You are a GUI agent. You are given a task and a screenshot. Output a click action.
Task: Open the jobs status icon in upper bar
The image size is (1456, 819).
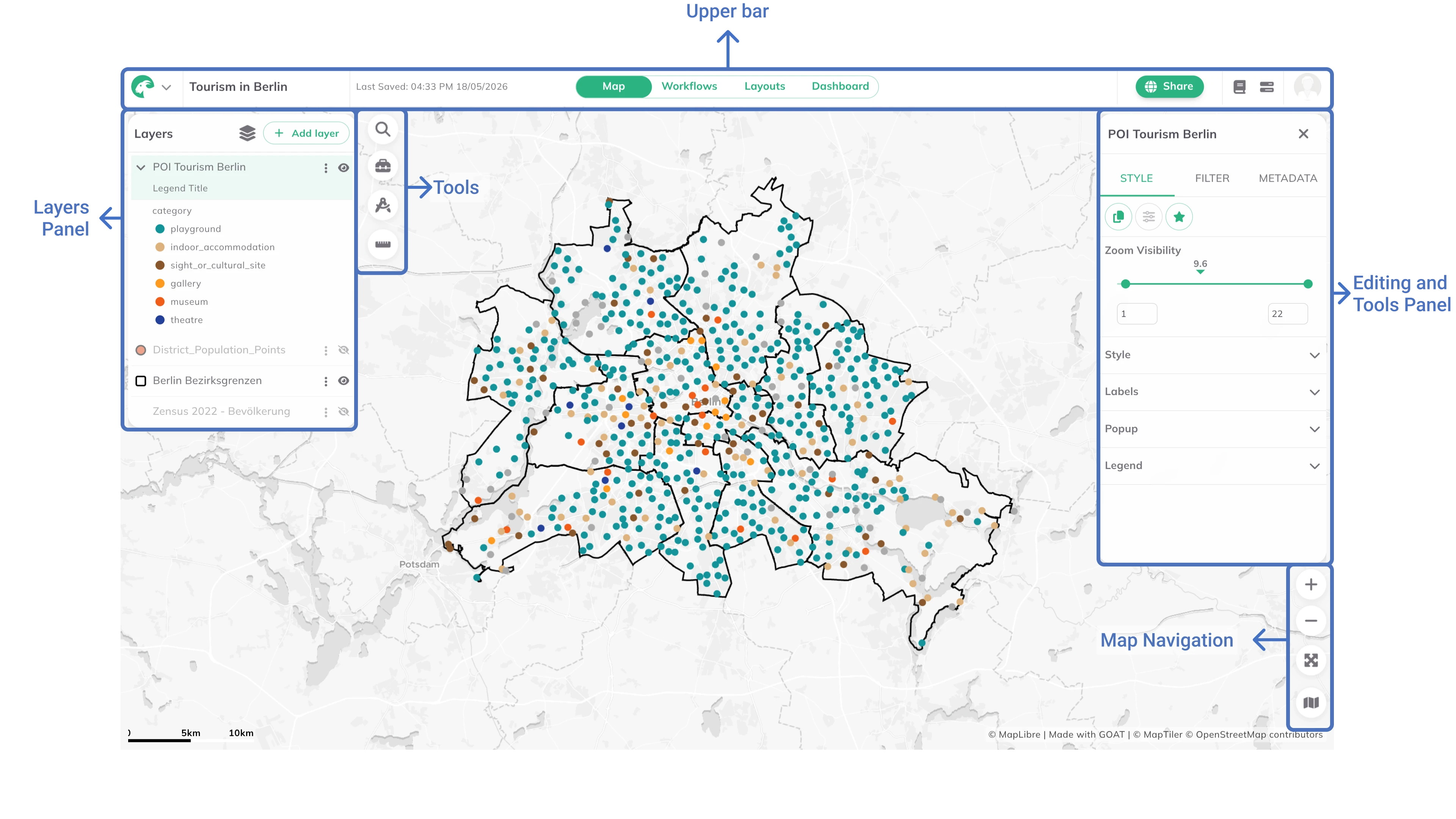coord(1267,87)
